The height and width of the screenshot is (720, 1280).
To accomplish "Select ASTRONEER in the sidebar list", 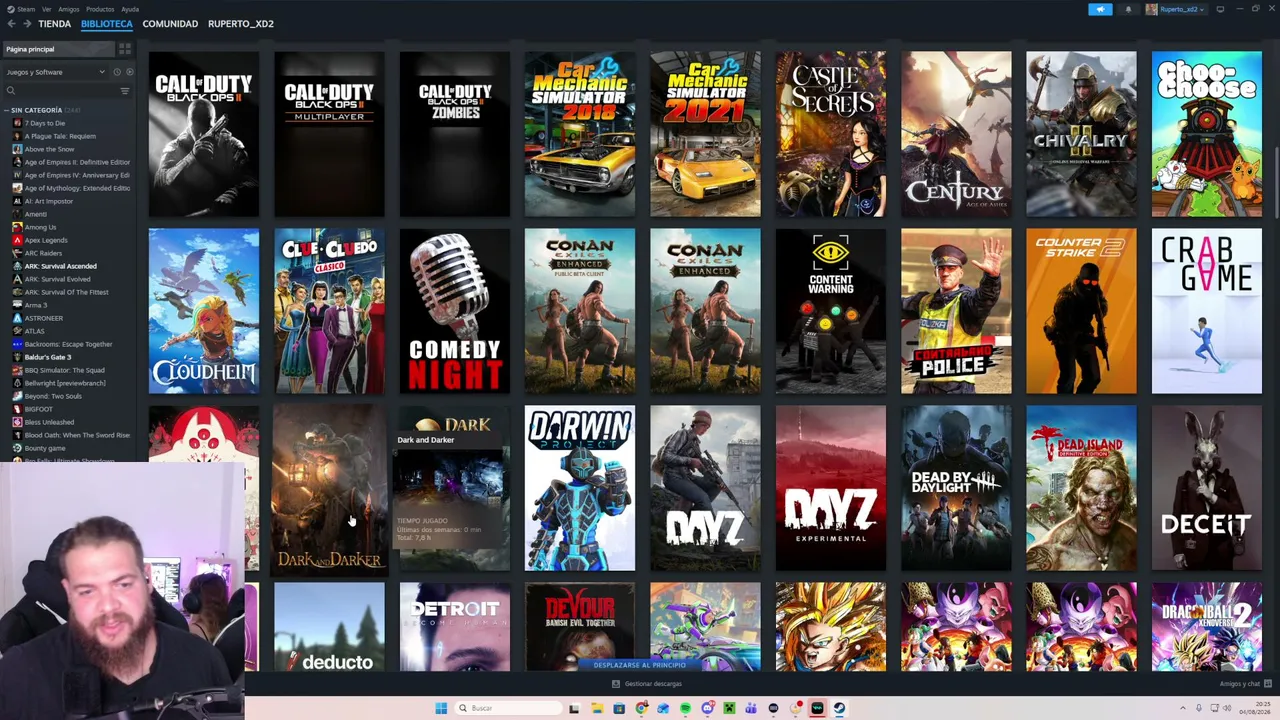I will click(x=43, y=318).
